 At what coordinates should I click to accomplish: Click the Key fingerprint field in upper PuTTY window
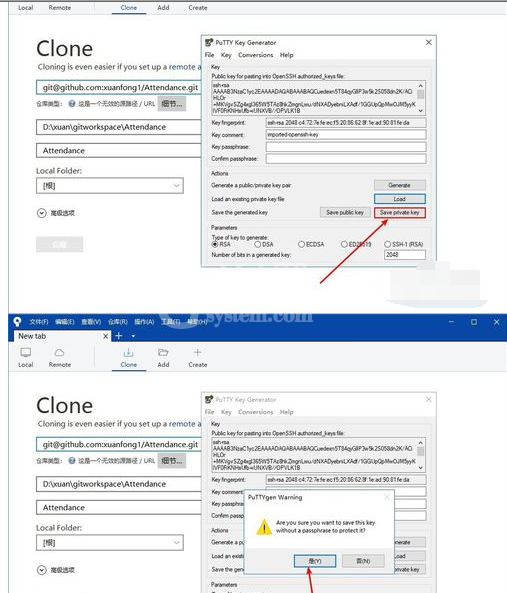[x=346, y=123]
